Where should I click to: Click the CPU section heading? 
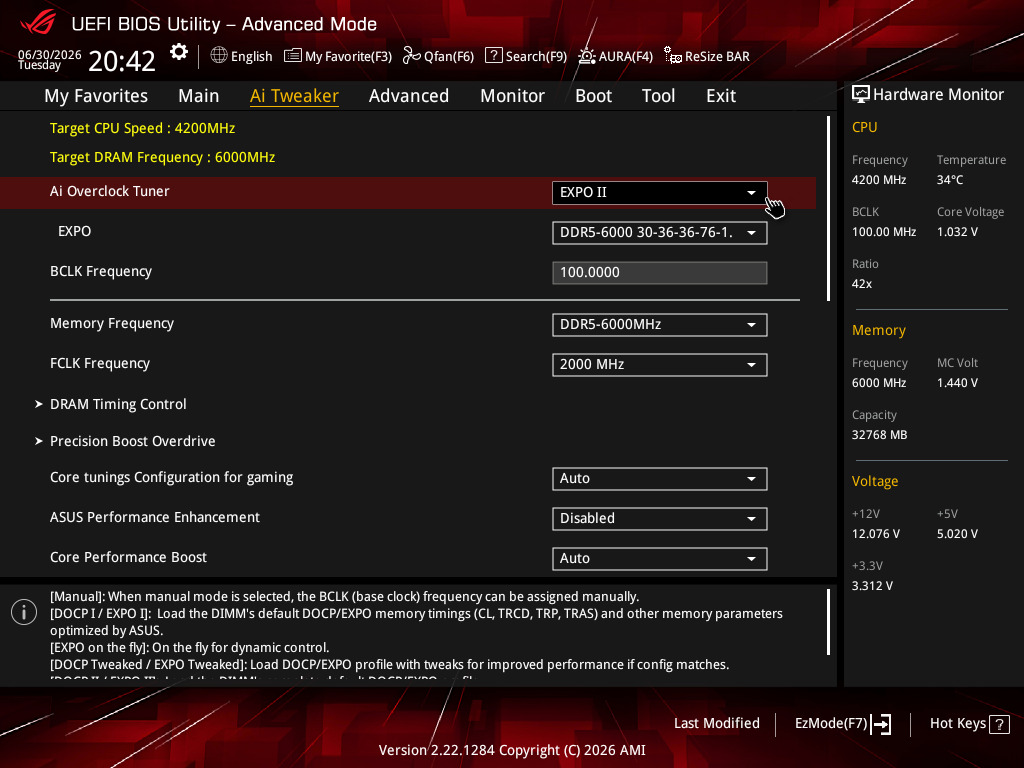tap(864, 127)
